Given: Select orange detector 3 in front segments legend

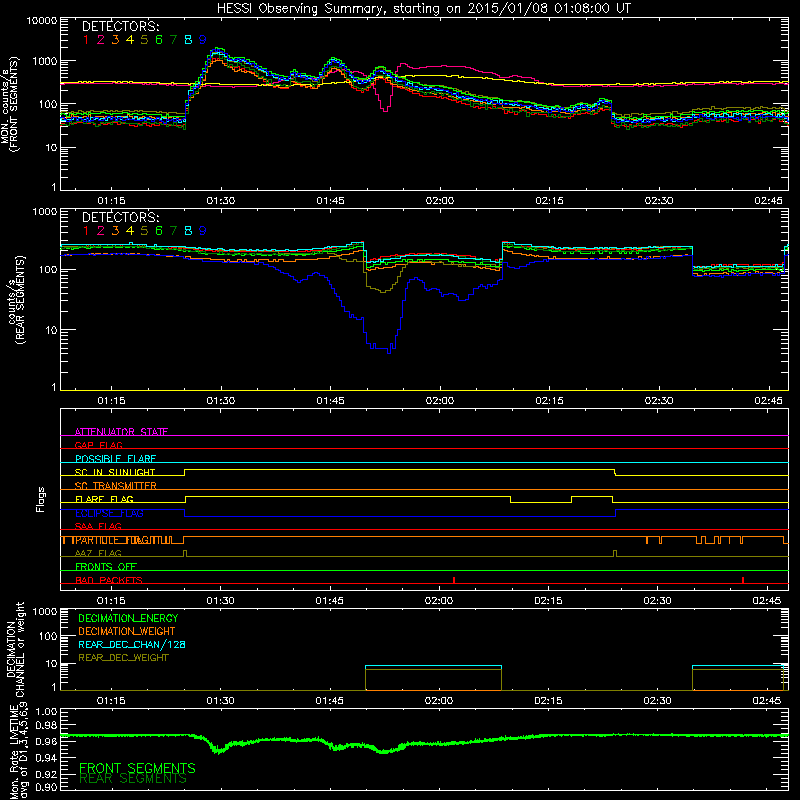Looking at the screenshot, I should coord(115,39).
